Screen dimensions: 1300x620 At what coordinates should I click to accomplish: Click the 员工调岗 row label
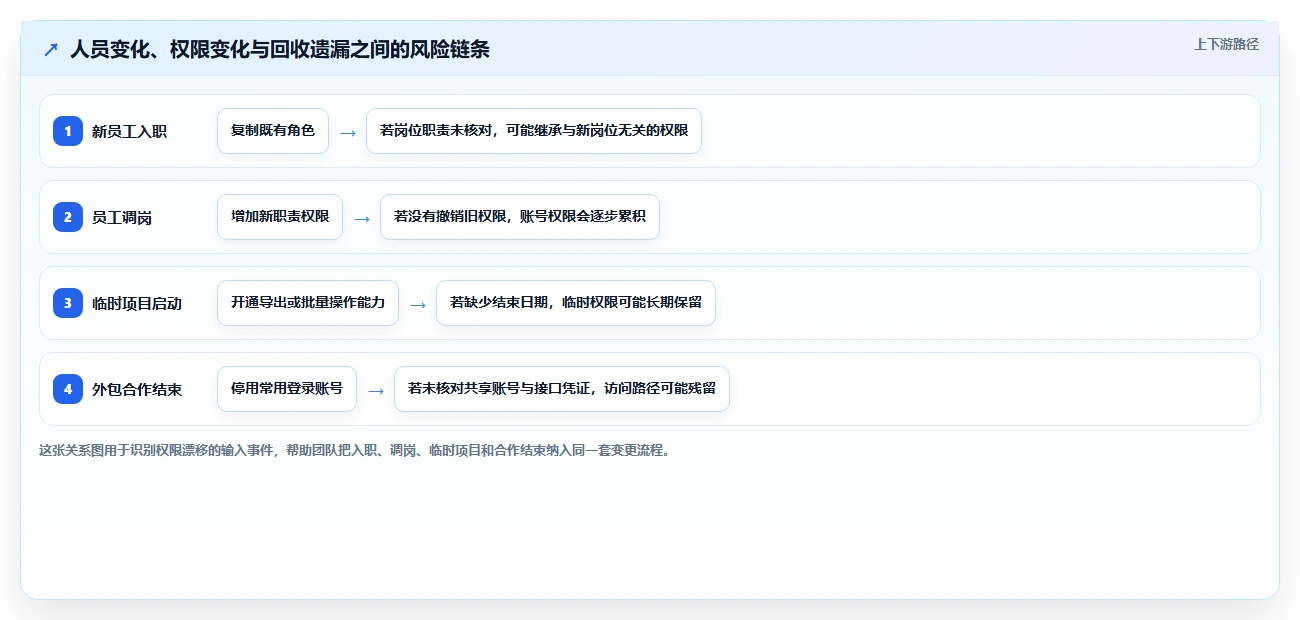[122, 217]
